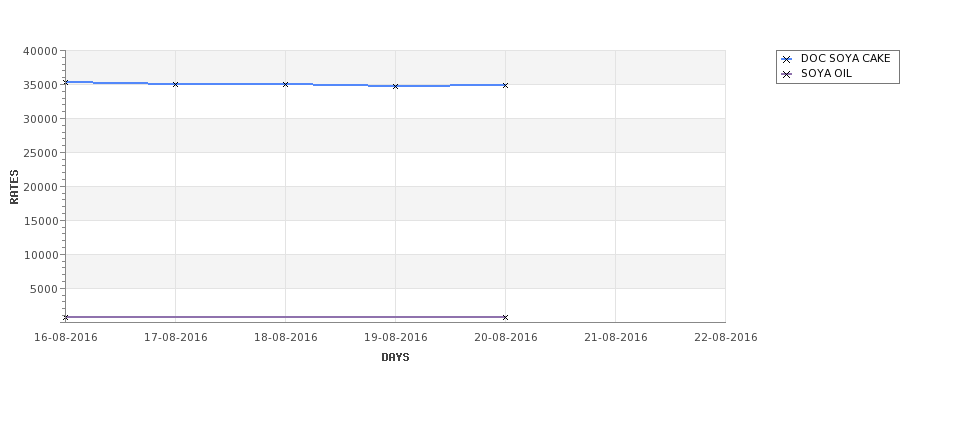Click the SOYA OIL legend marker icon

[x=786, y=74]
